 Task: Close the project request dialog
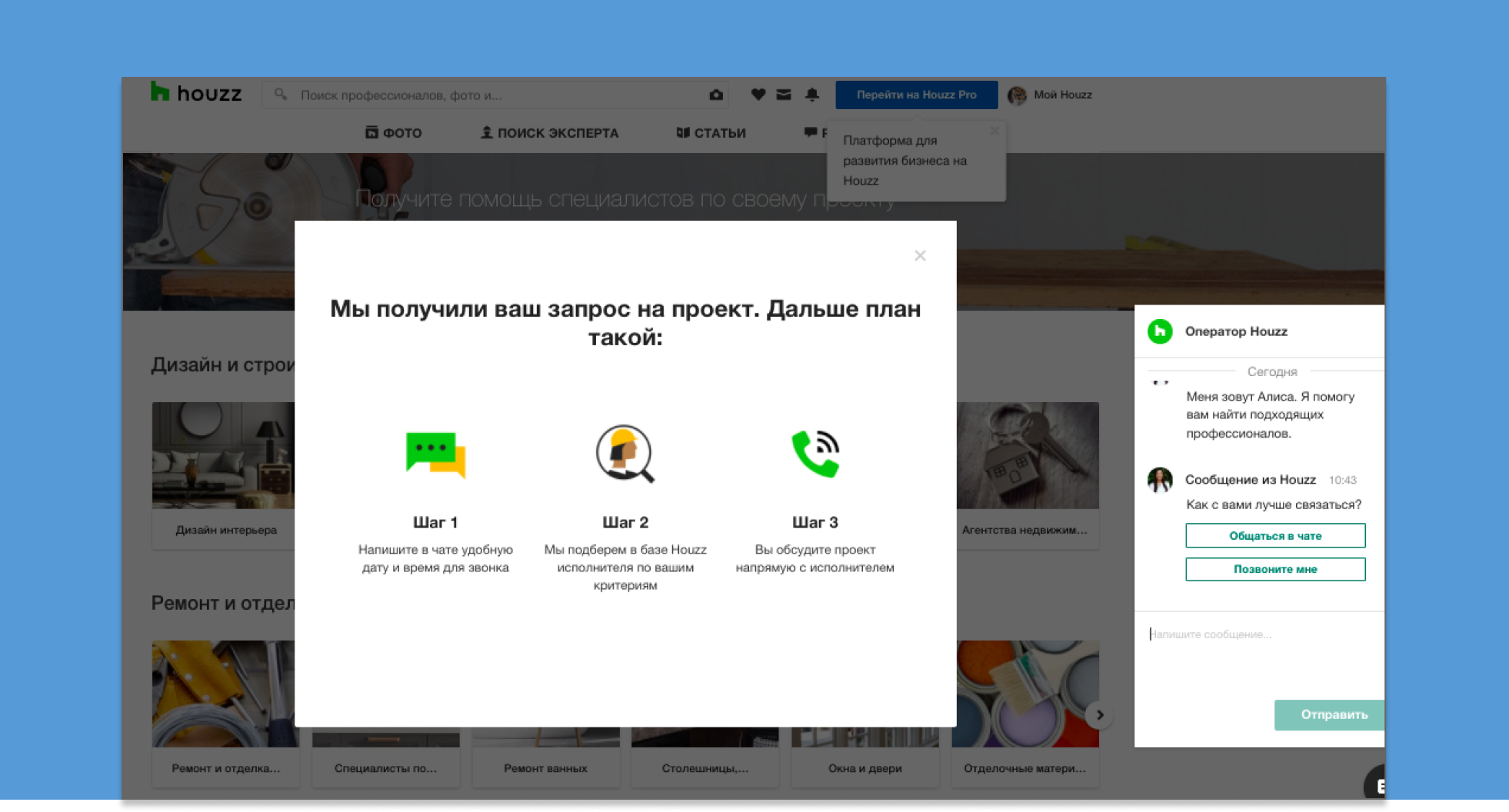pos(920,255)
